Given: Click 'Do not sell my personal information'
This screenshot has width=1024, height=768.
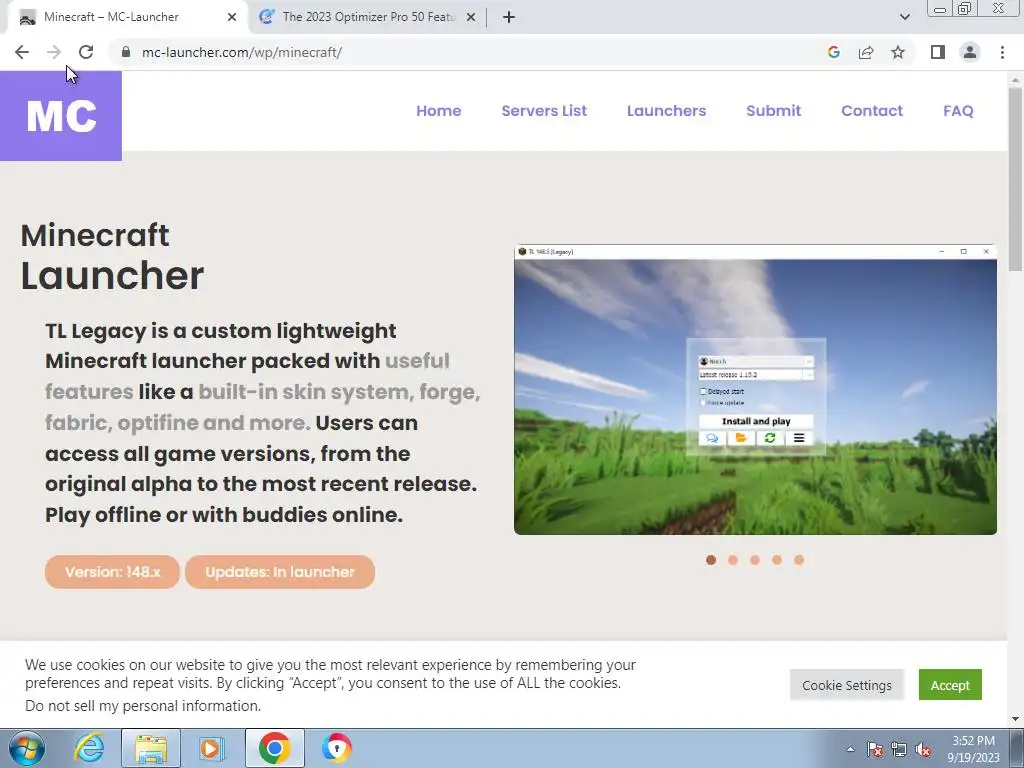Looking at the screenshot, I should pos(143,706).
